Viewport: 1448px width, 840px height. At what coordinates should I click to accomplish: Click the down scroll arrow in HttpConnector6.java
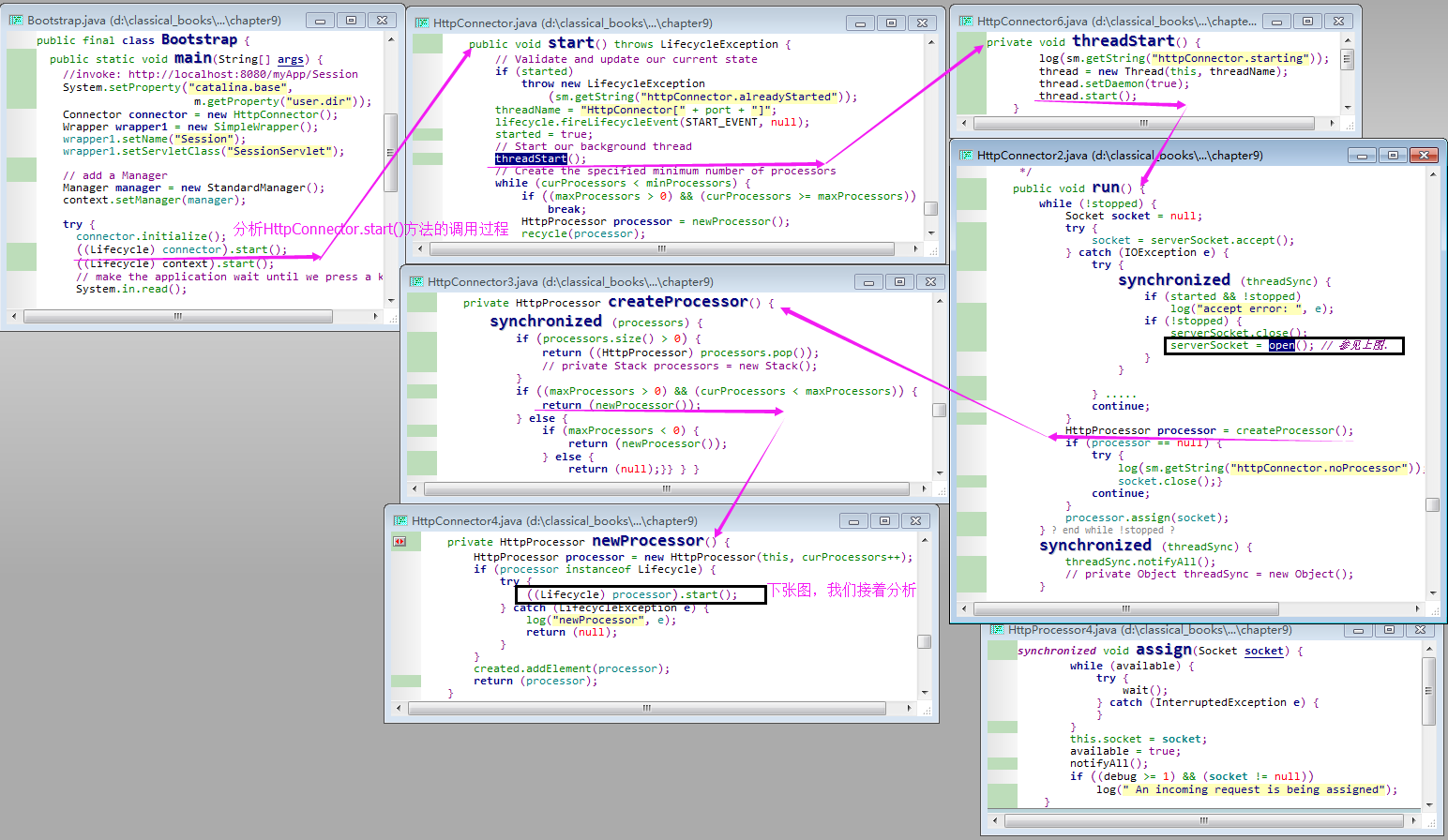coord(1348,108)
